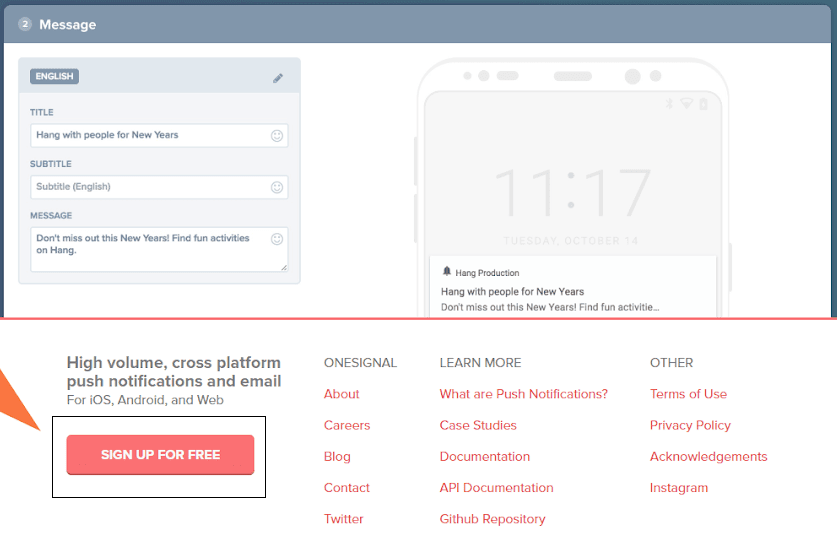Click the Message text area

pyautogui.click(x=159, y=249)
